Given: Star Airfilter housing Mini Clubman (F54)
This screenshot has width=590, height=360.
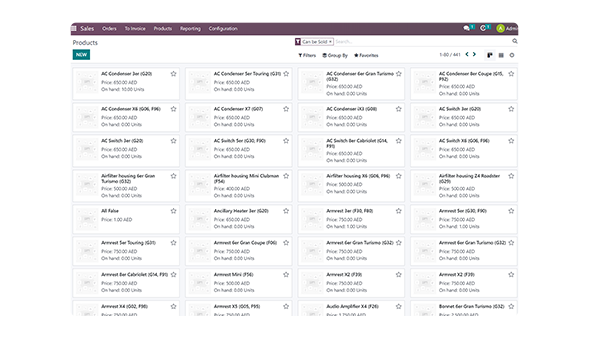Looking at the screenshot, I should point(286,176).
